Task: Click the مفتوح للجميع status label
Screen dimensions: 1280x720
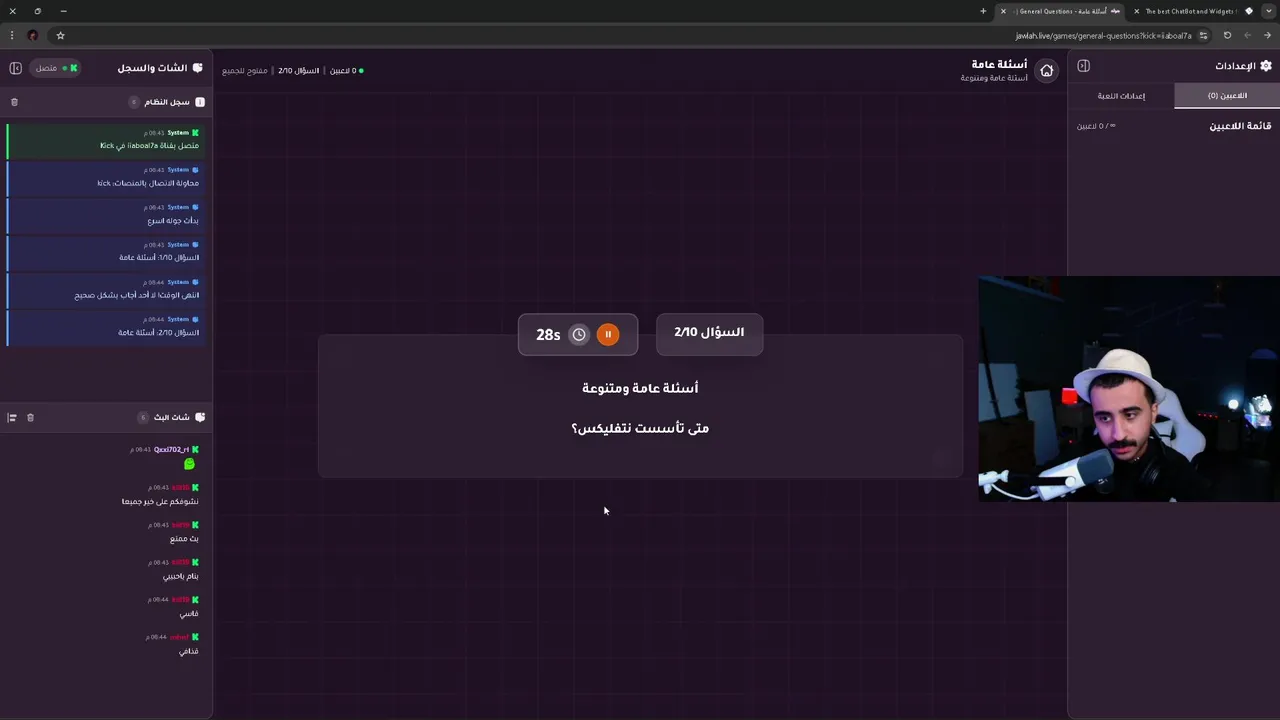Action: pyautogui.click(x=245, y=71)
